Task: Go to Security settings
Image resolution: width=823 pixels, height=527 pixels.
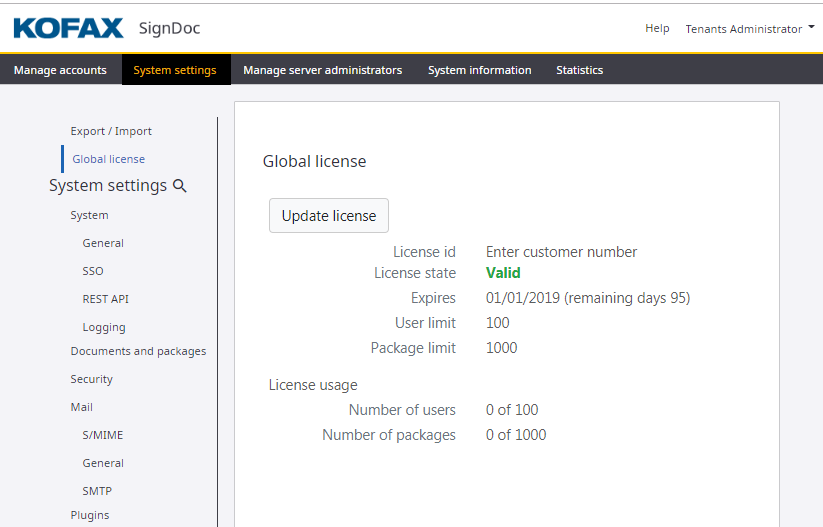Action: click(x=91, y=379)
